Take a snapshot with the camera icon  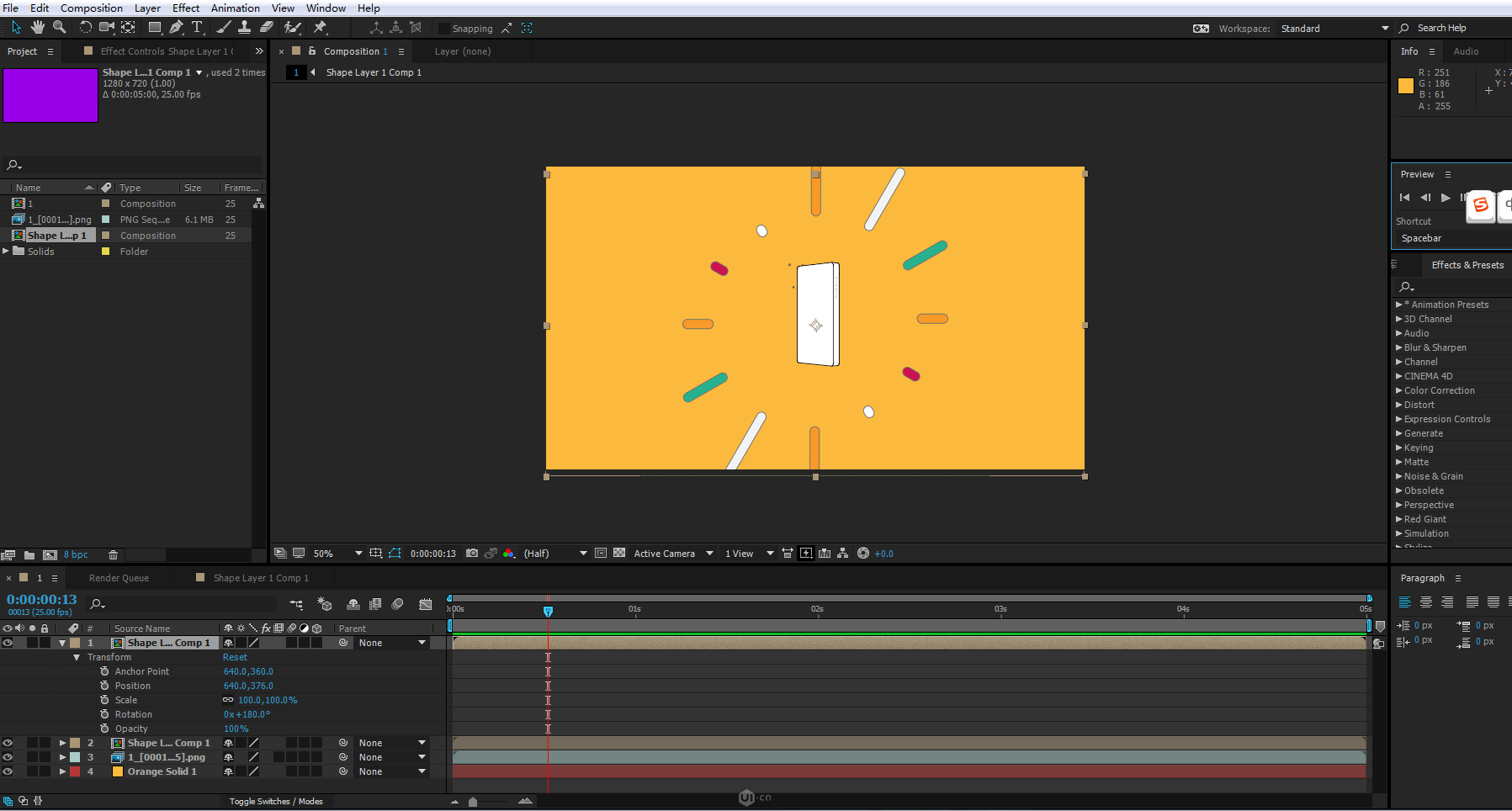pyautogui.click(x=472, y=554)
